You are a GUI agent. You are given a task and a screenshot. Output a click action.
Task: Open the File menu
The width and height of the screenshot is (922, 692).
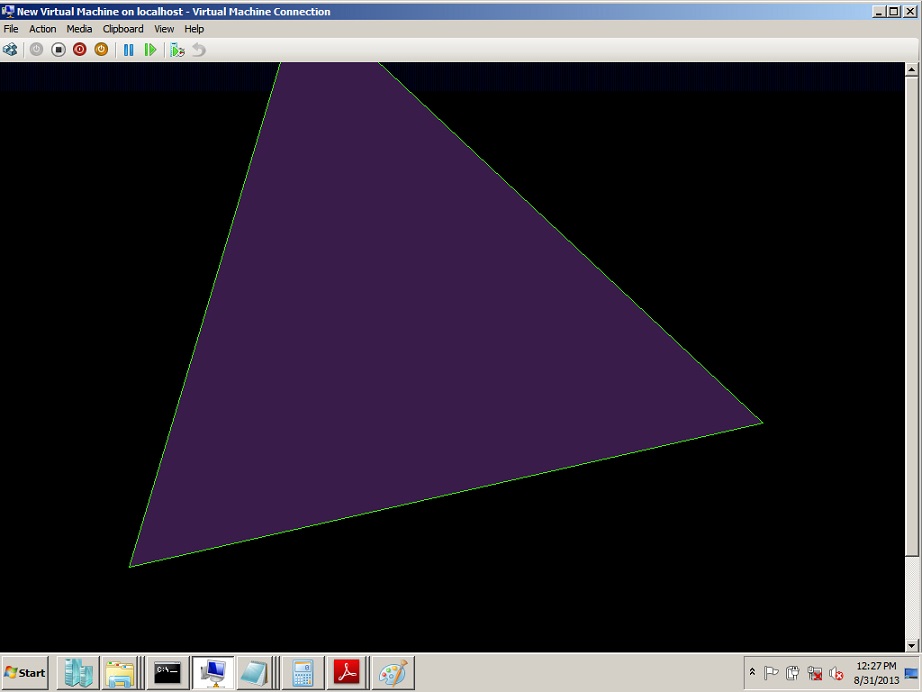(11, 29)
